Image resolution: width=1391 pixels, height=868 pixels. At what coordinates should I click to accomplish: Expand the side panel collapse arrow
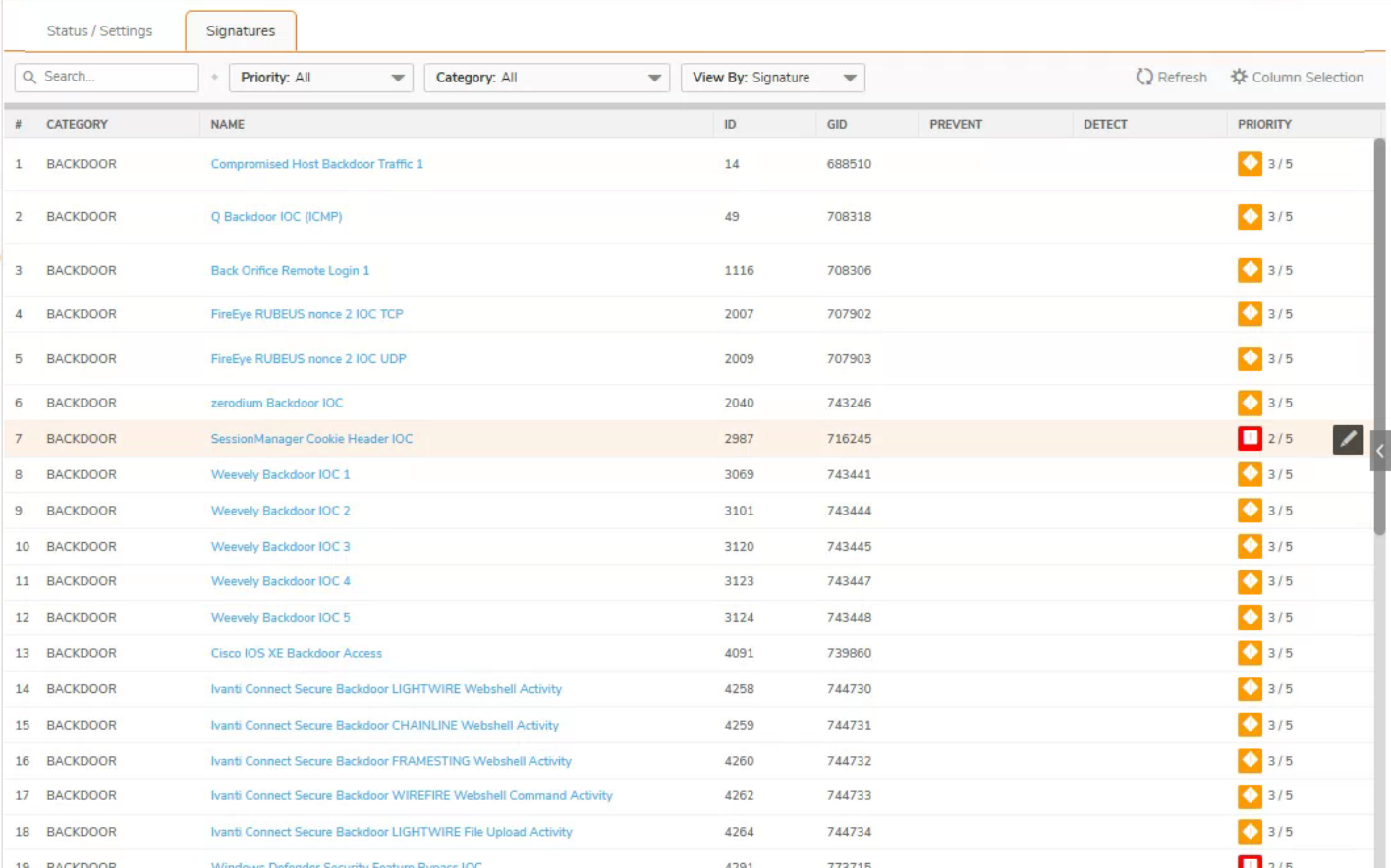[1380, 451]
